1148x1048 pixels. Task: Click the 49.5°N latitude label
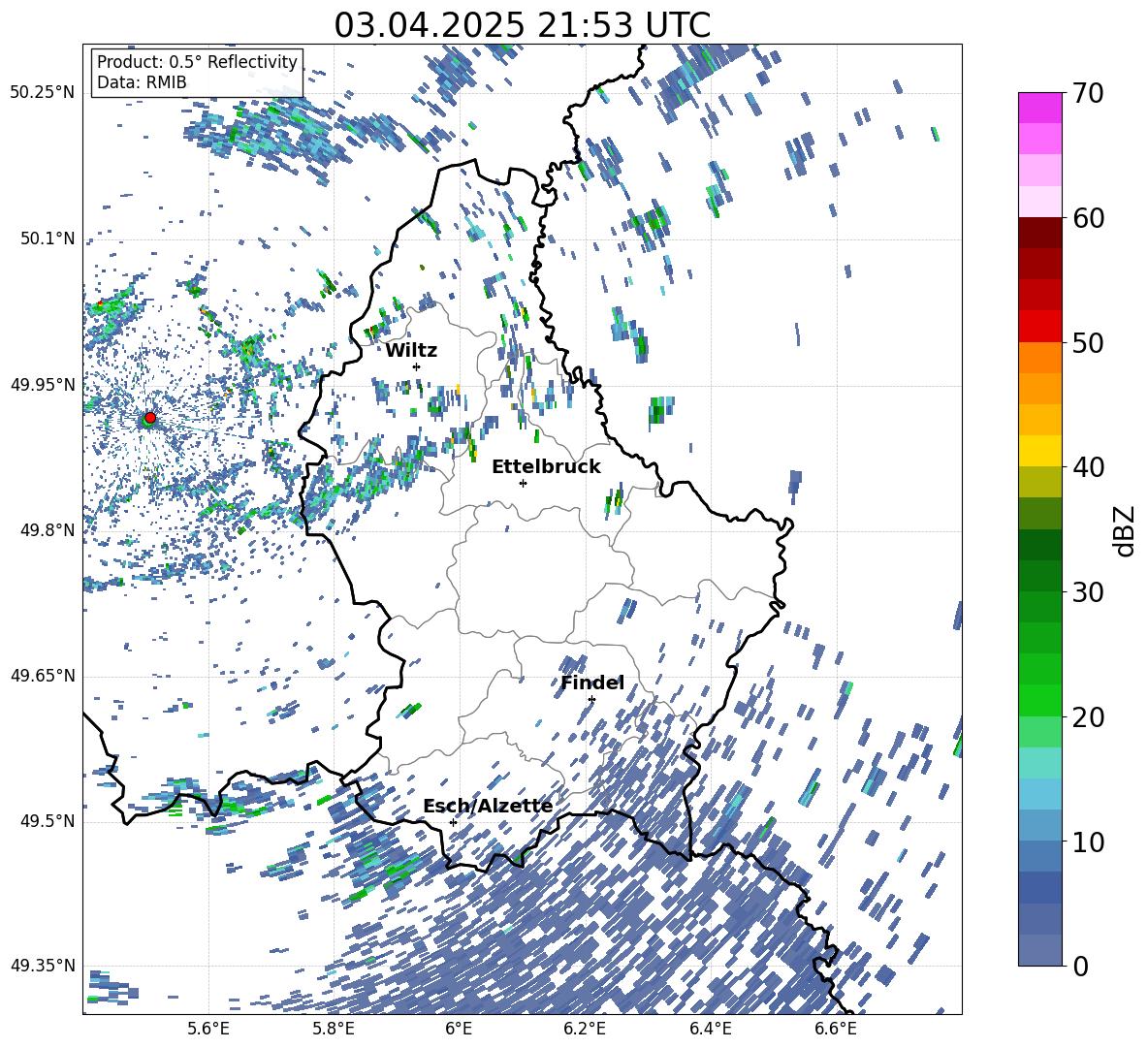click(47, 821)
